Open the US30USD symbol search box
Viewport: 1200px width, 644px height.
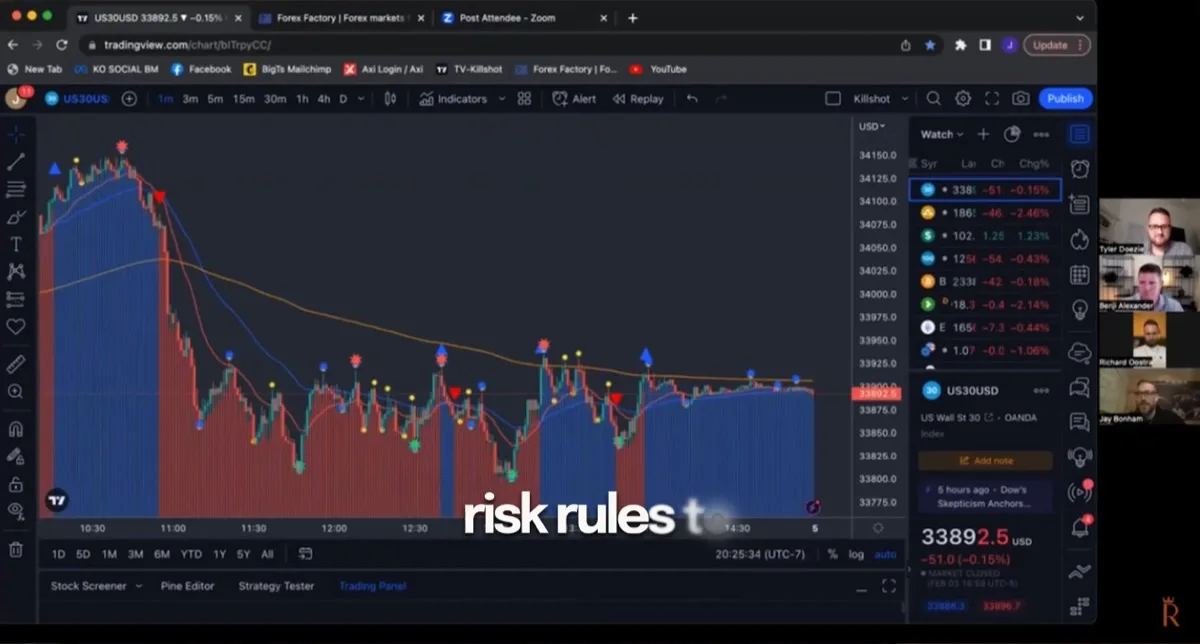(78, 99)
